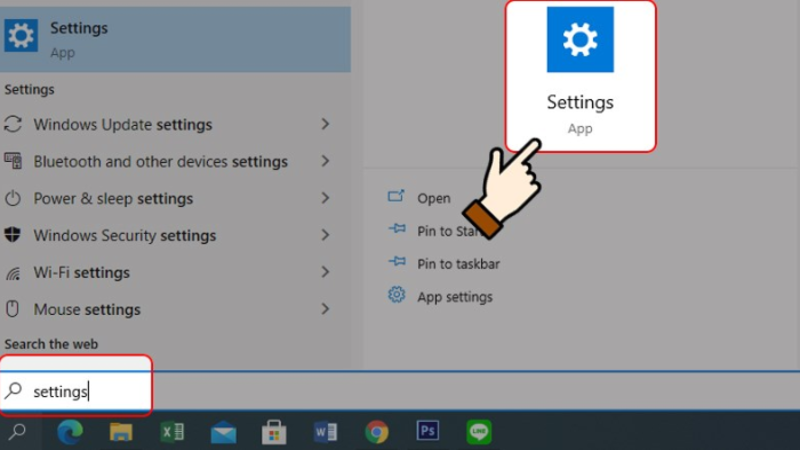The width and height of the screenshot is (800, 450).
Task: Open the LINE app from the taskbar
Action: tap(479, 432)
